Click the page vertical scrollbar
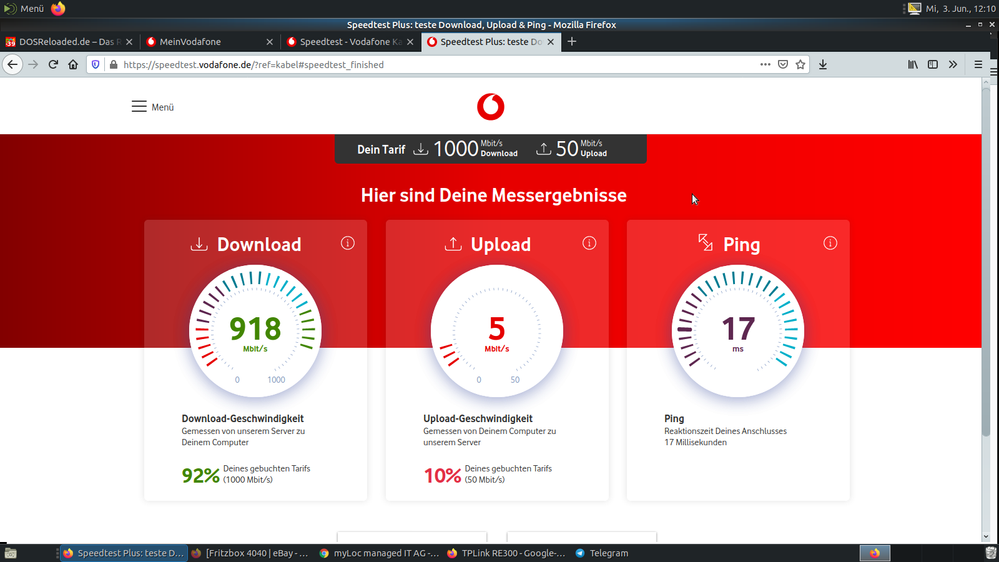The image size is (999, 562). [x=986, y=263]
